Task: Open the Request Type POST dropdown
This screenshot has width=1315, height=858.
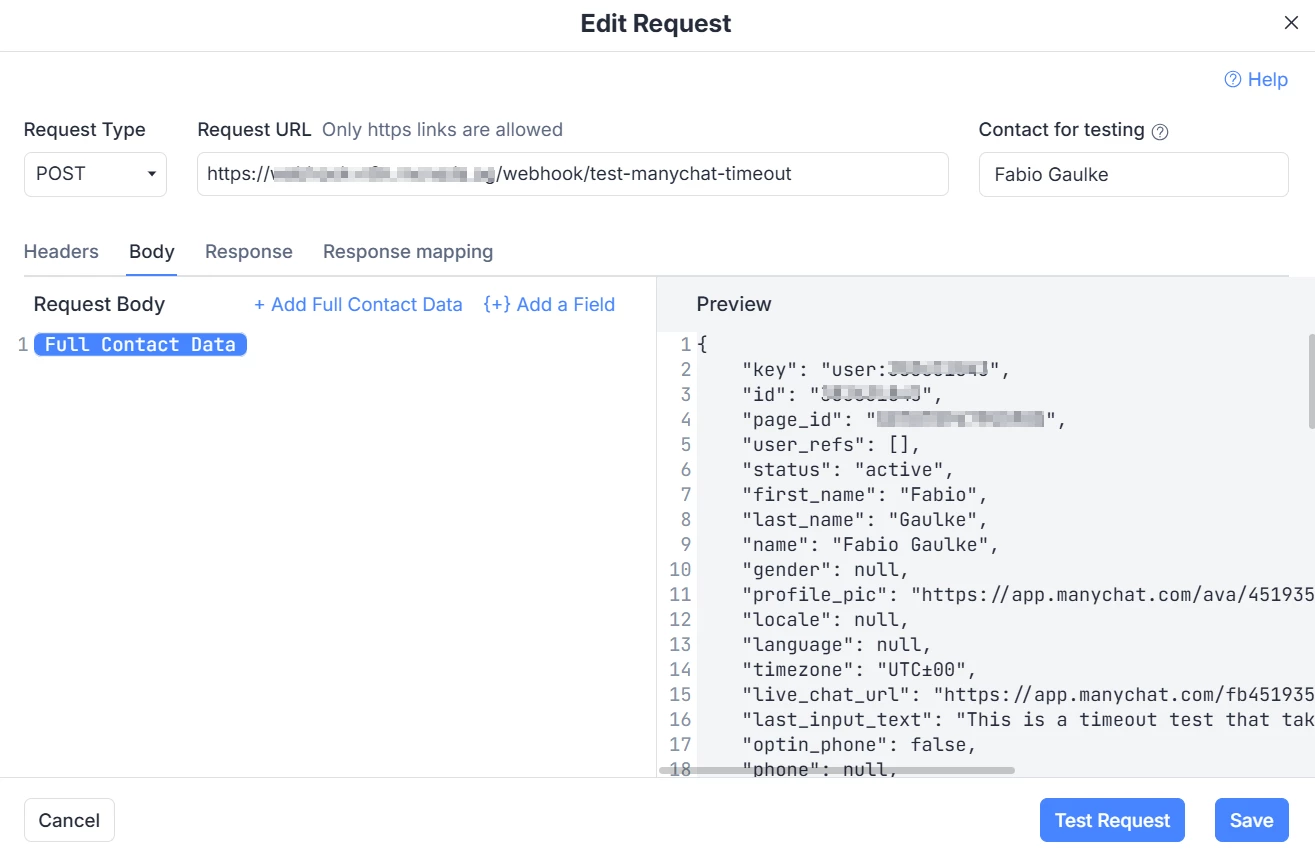Action: pyautogui.click(x=95, y=174)
